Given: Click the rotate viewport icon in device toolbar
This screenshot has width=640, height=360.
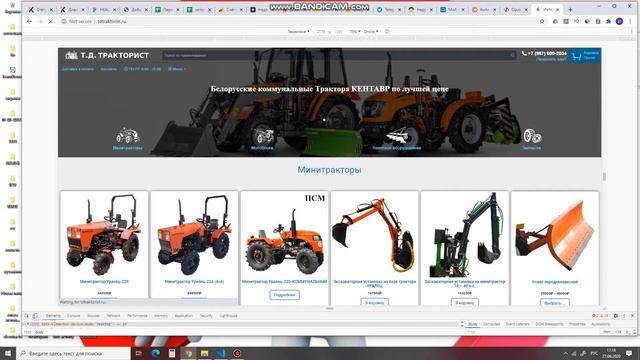Looking at the screenshot, I should [387, 31].
